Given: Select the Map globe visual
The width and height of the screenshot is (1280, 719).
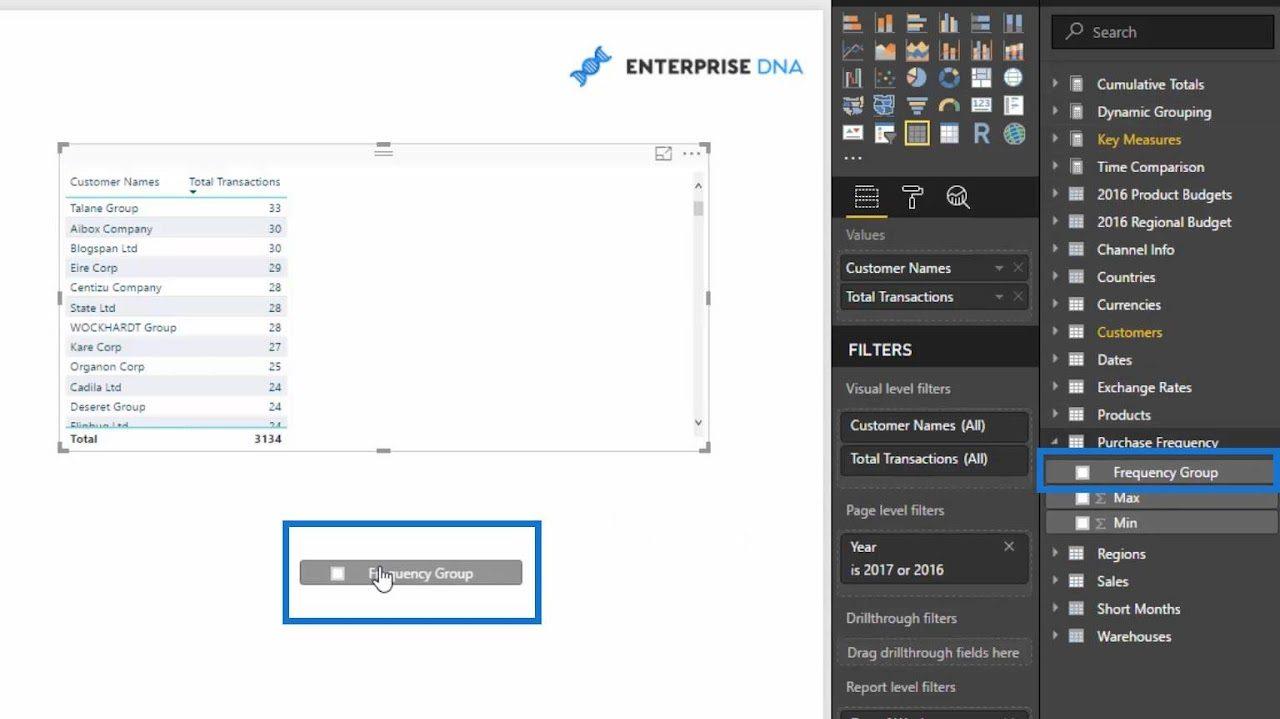Looking at the screenshot, I should point(1013,77).
